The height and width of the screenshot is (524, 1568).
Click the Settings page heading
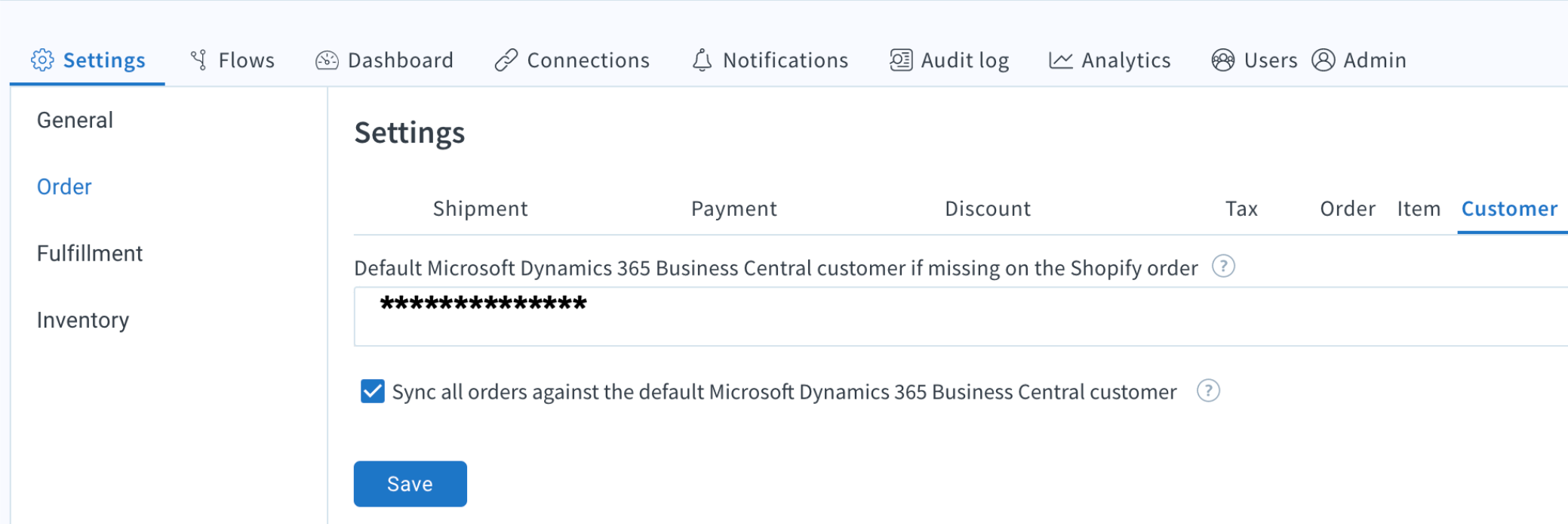pos(410,133)
